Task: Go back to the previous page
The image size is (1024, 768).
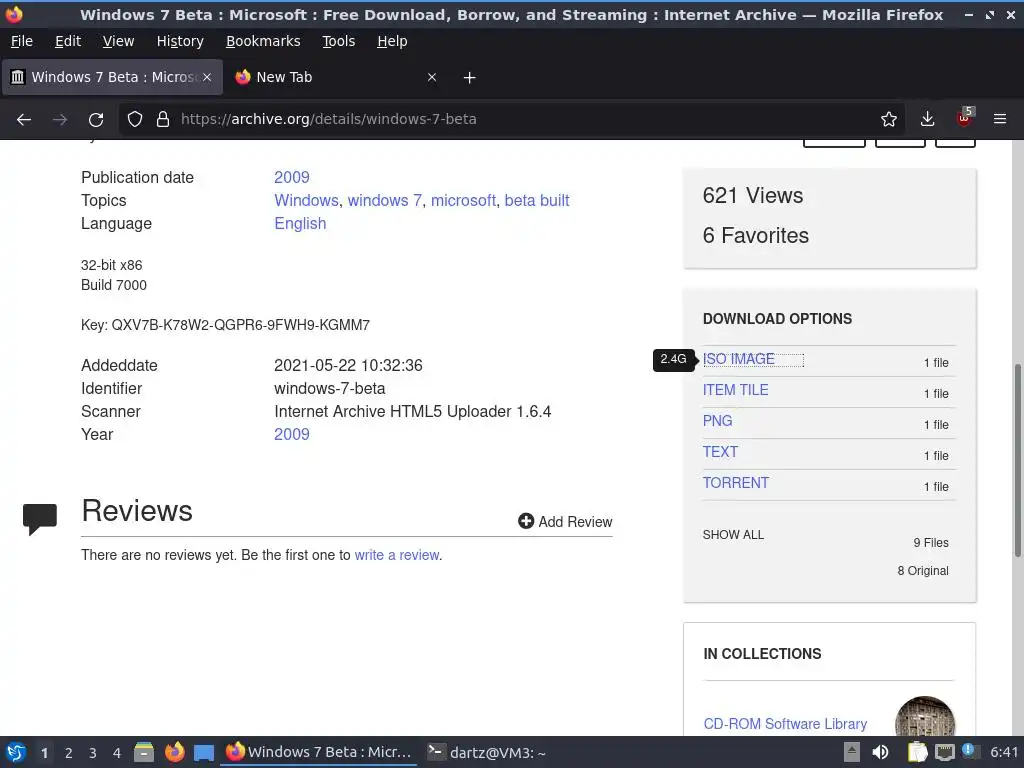Action: [x=24, y=120]
